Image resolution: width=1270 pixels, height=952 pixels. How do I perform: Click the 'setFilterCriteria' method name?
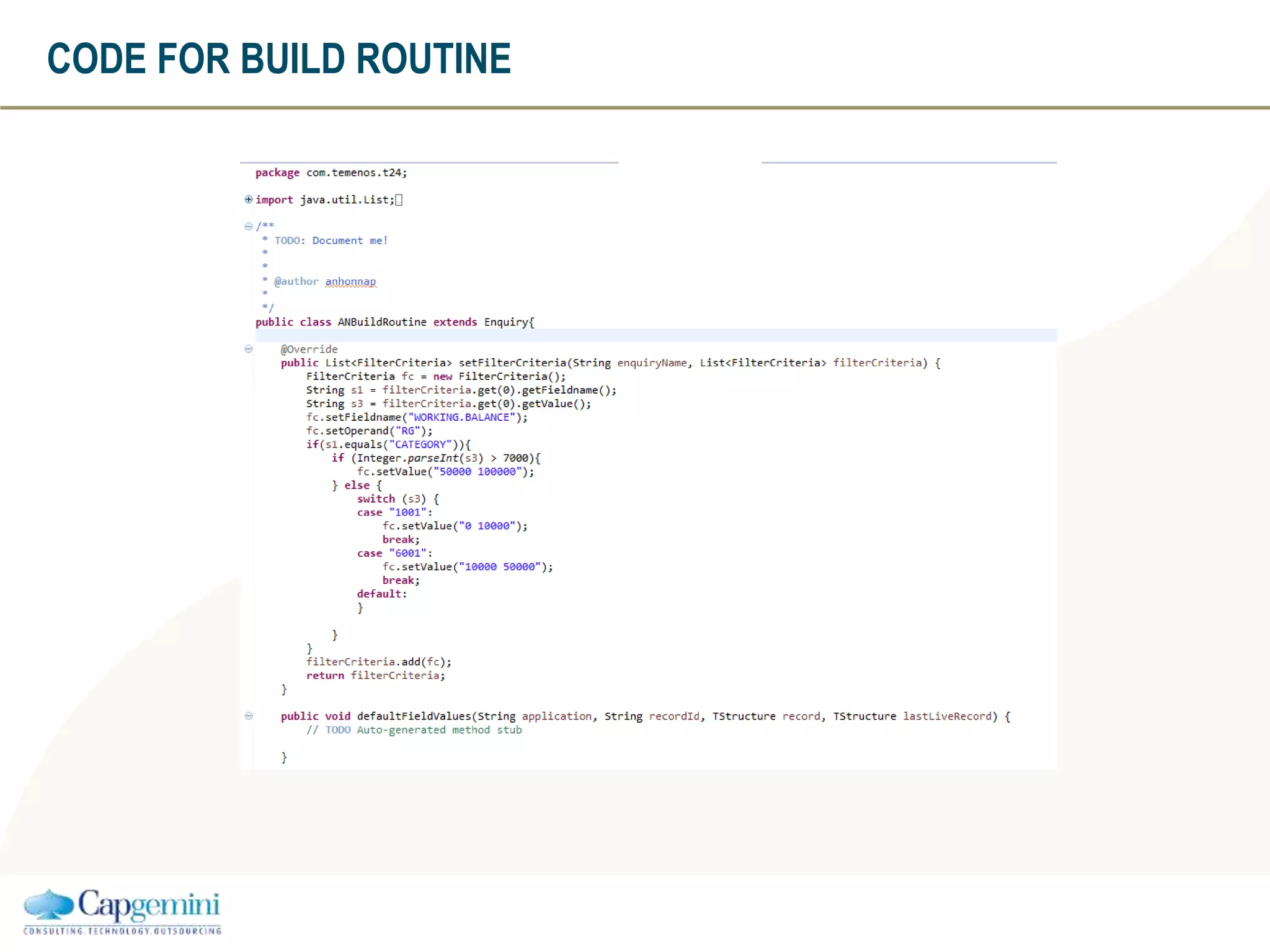(512, 363)
